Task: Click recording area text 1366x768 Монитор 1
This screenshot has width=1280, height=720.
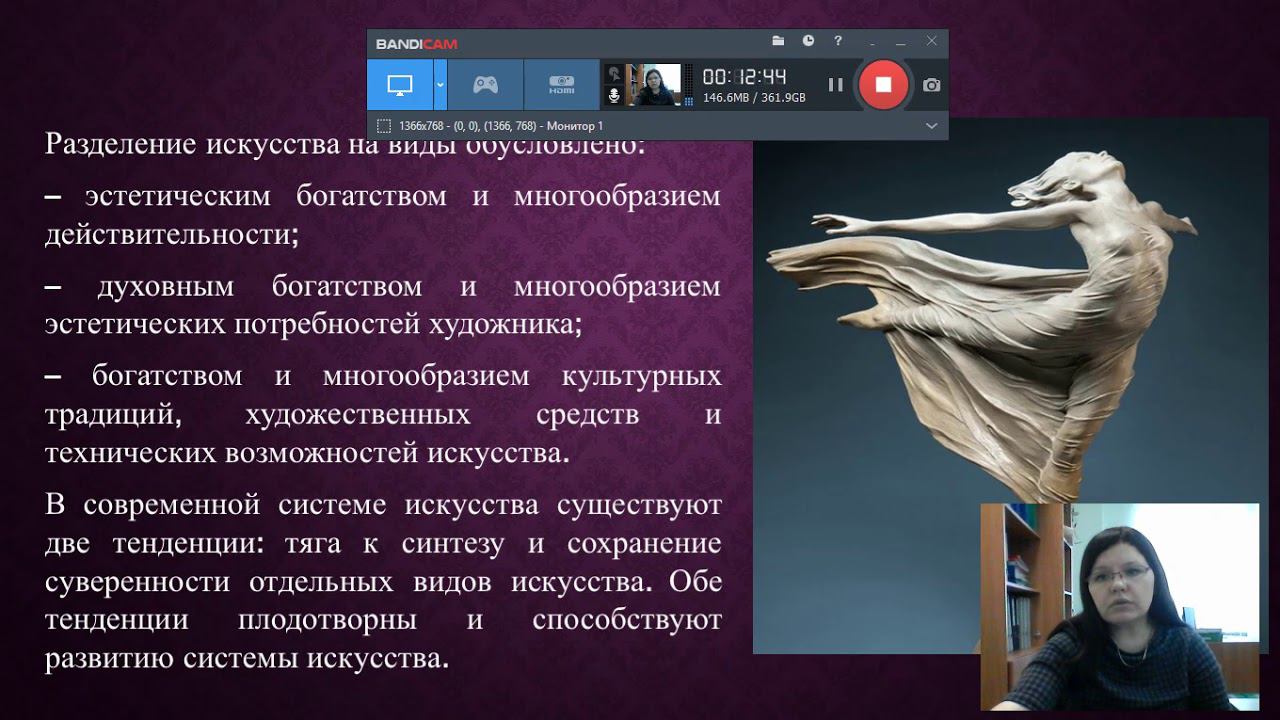Action: coord(500,126)
